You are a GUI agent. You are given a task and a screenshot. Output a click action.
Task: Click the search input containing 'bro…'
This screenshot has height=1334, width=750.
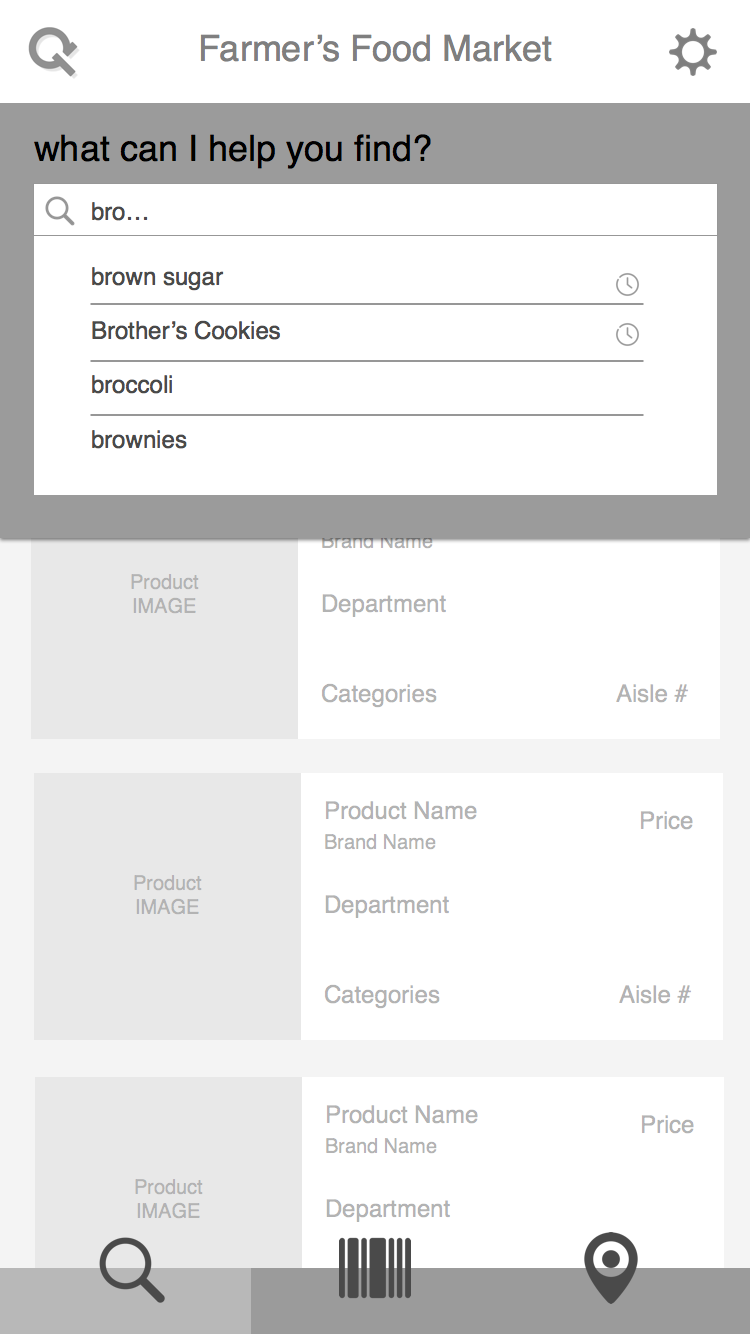(x=400, y=211)
